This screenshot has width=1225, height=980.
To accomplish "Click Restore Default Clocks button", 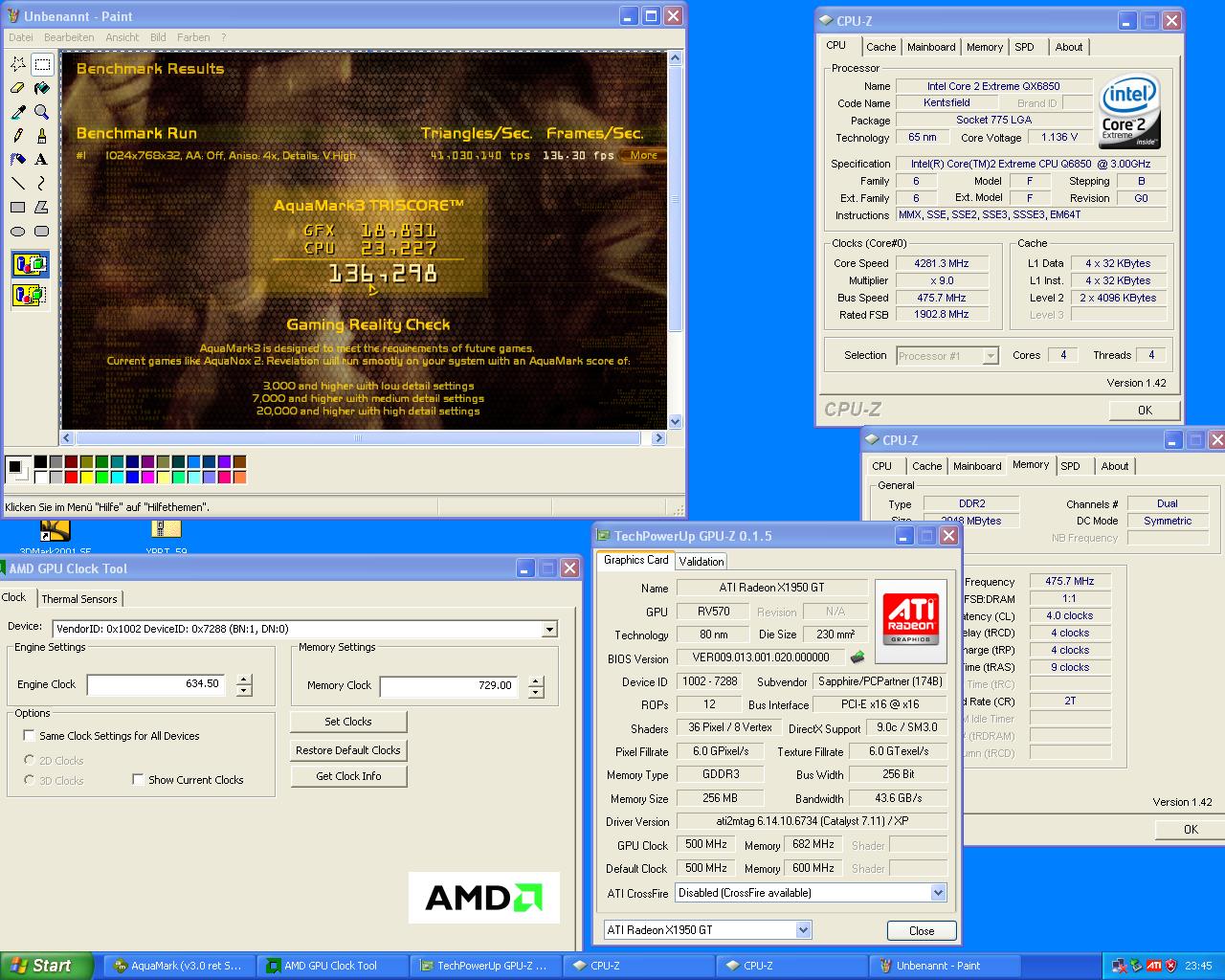I will 348,750.
